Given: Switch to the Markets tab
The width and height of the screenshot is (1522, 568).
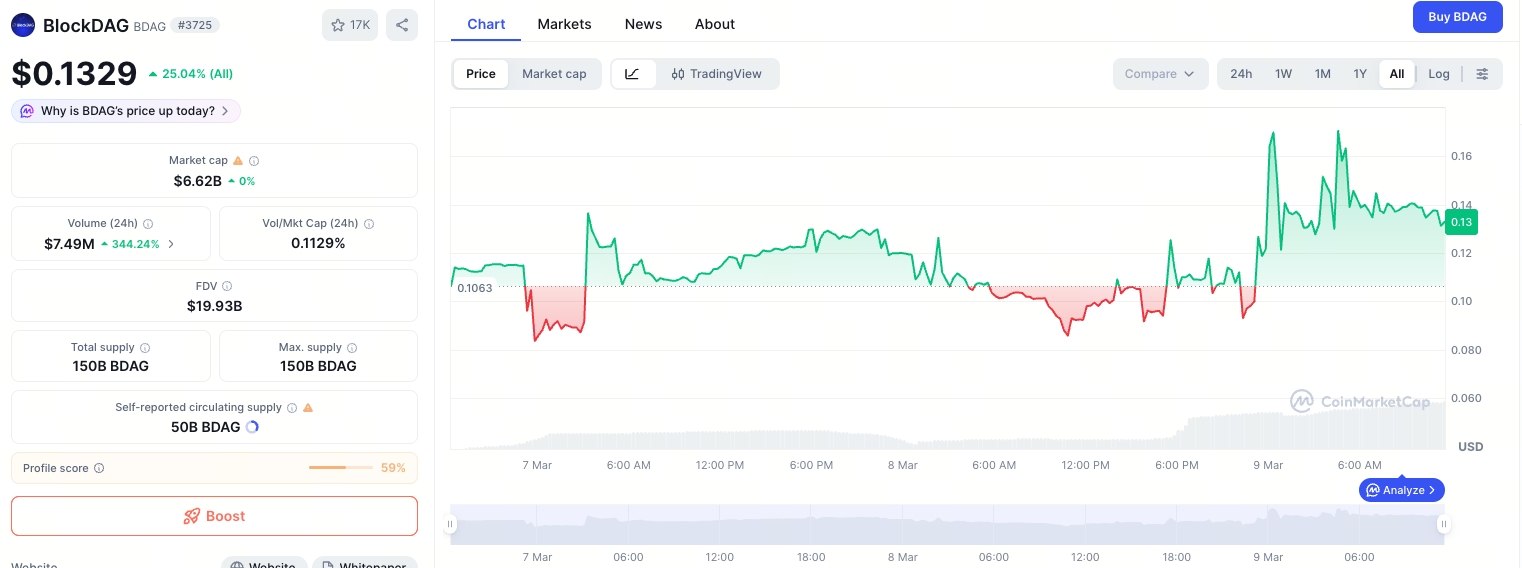Looking at the screenshot, I should pyautogui.click(x=564, y=24).
